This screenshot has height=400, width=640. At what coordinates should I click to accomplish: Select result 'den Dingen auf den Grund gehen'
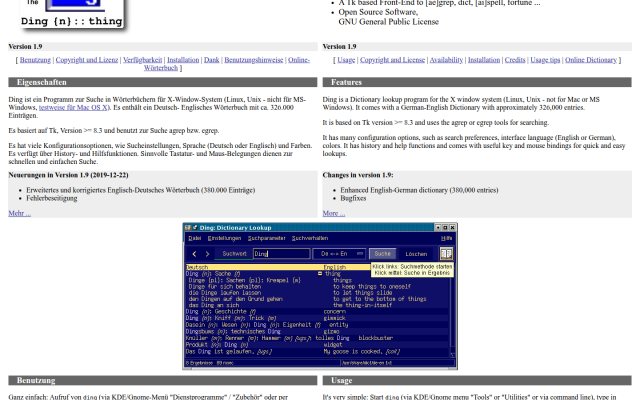click(x=236, y=299)
